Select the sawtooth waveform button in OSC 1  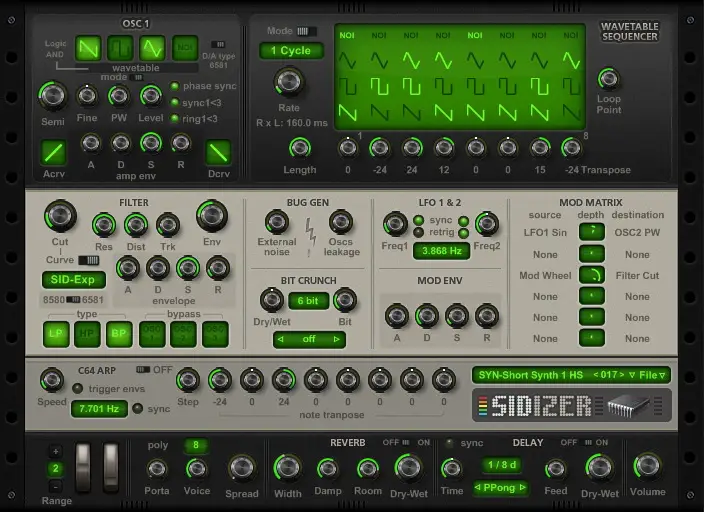click(88, 48)
